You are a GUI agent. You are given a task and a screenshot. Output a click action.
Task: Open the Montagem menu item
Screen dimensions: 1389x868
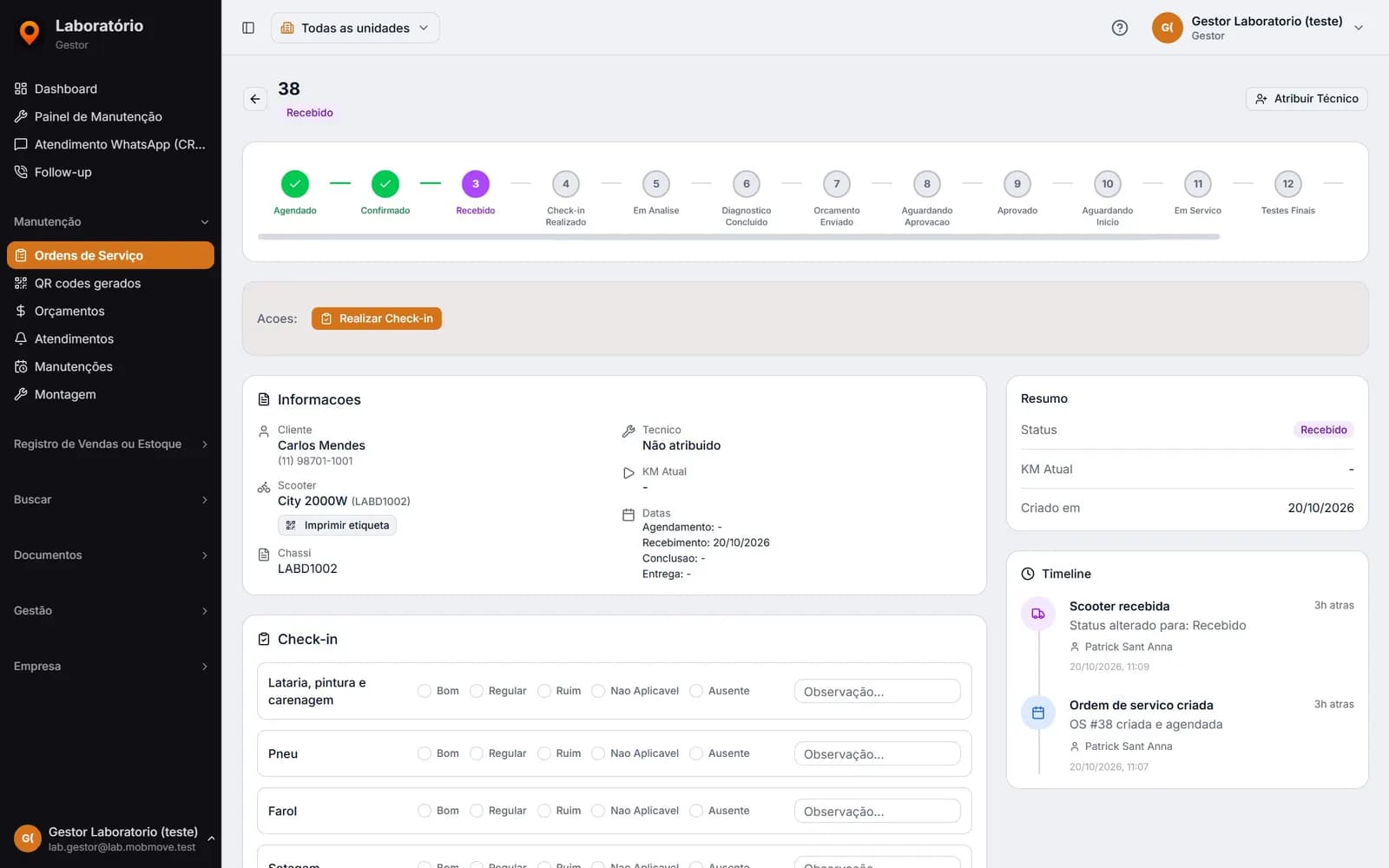point(110,394)
